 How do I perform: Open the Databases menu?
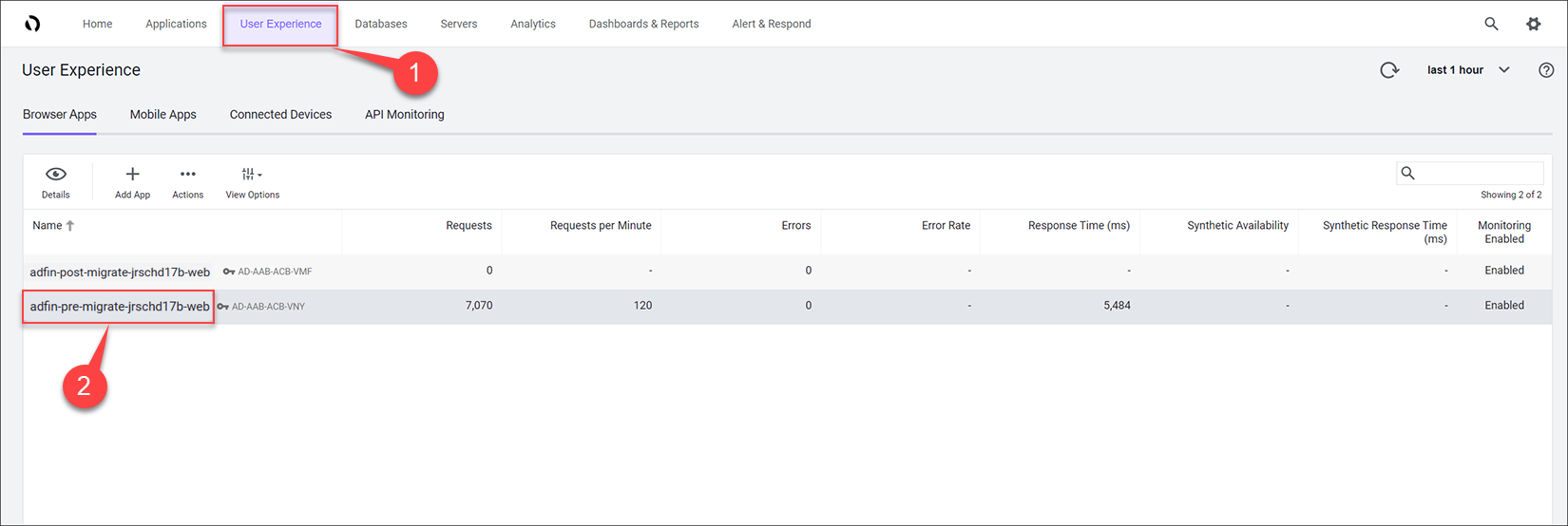coord(381,24)
